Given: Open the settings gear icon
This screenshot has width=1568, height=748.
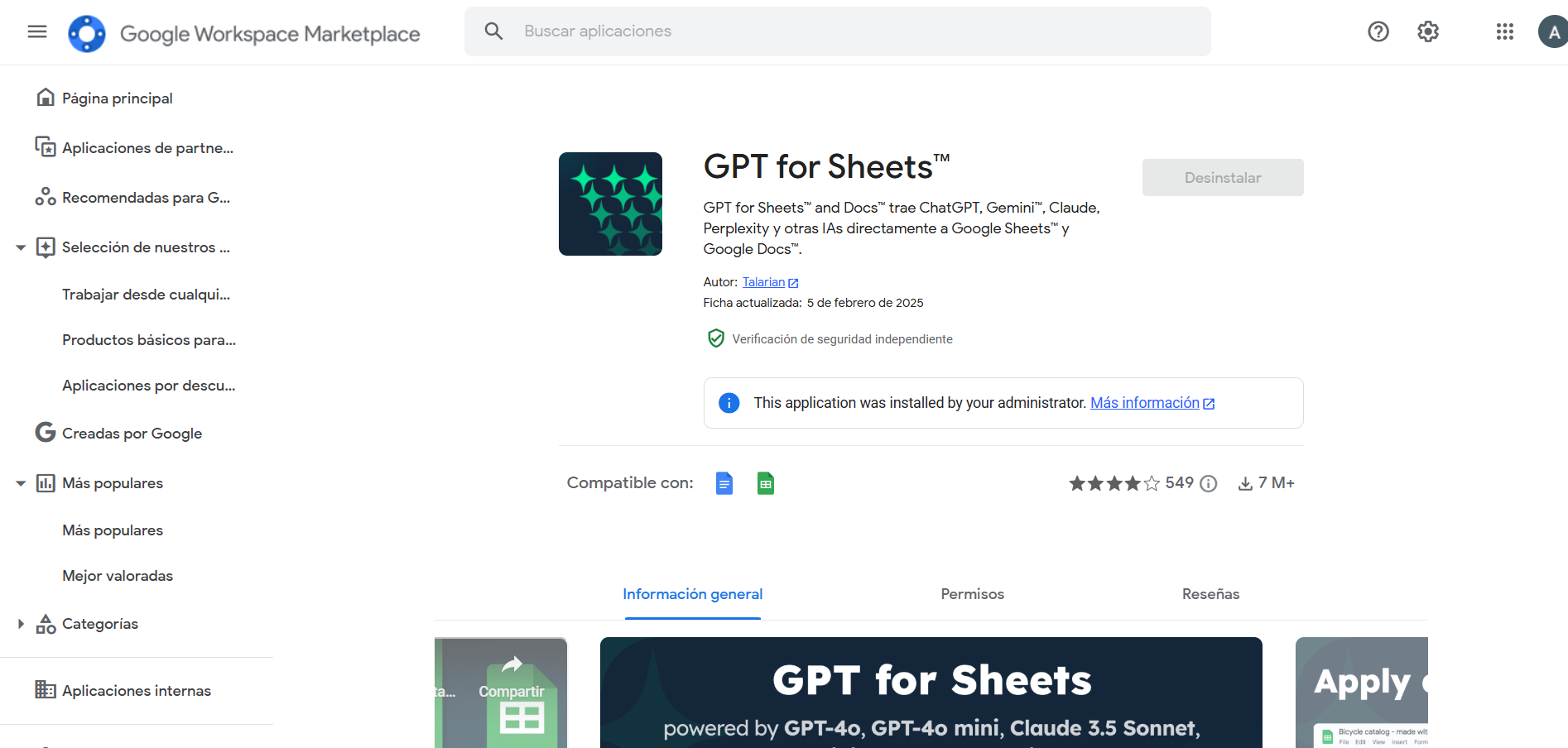Looking at the screenshot, I should tap(1427, 31).
